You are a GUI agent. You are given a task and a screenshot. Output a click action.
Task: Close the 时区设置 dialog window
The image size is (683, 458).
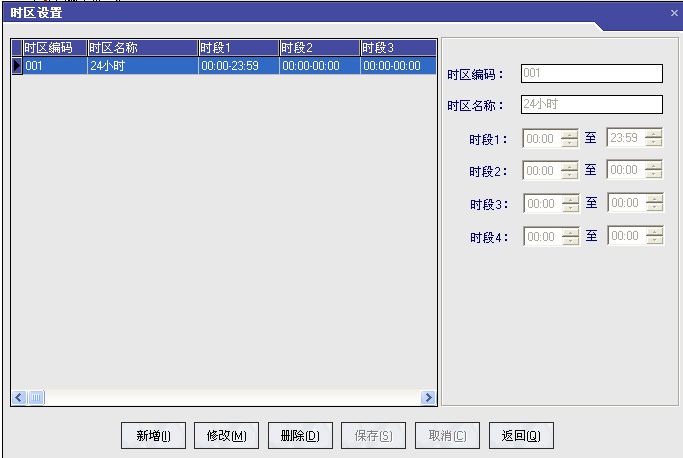click(x=674, y=13)
